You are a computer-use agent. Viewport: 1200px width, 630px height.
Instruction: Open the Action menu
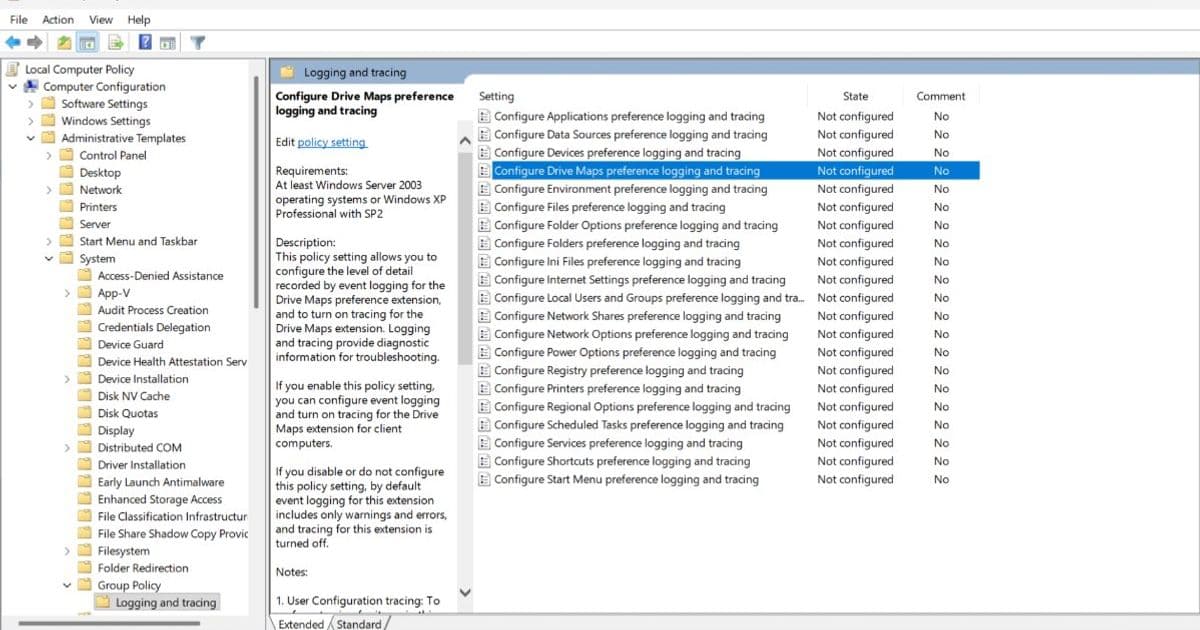pyautogui.click(x=57, y=19)
